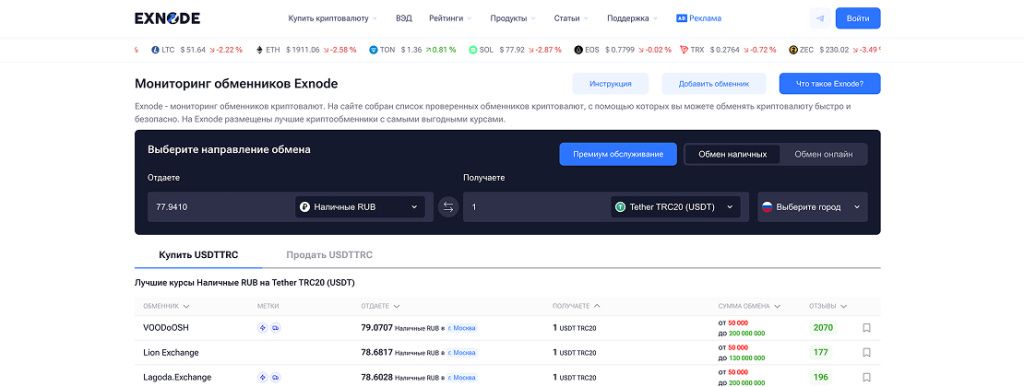
Task: Click the Russian flag icon in city selector
Action: click(x=767, y=207)
